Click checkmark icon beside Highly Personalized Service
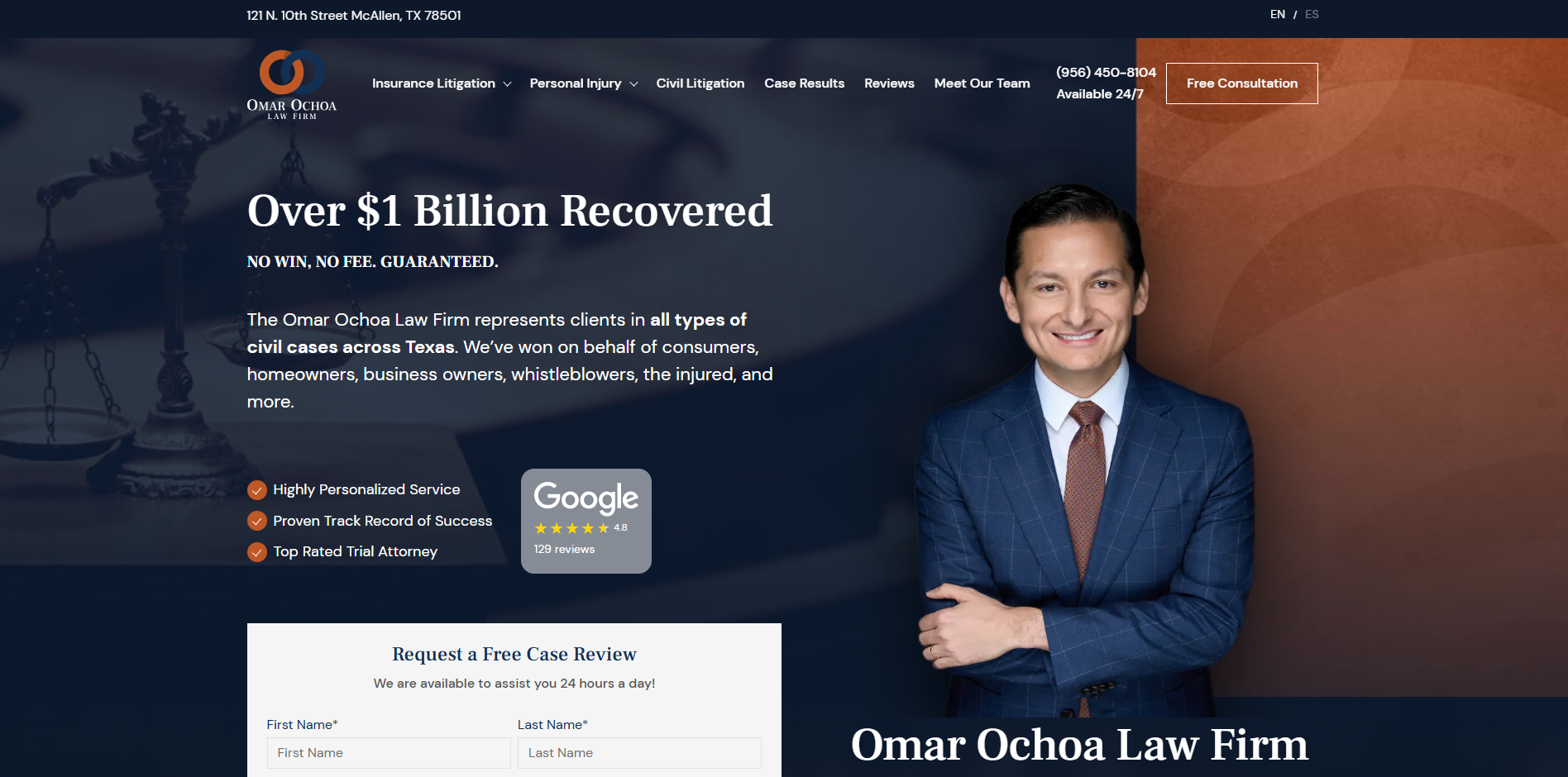 pos(257,490)
